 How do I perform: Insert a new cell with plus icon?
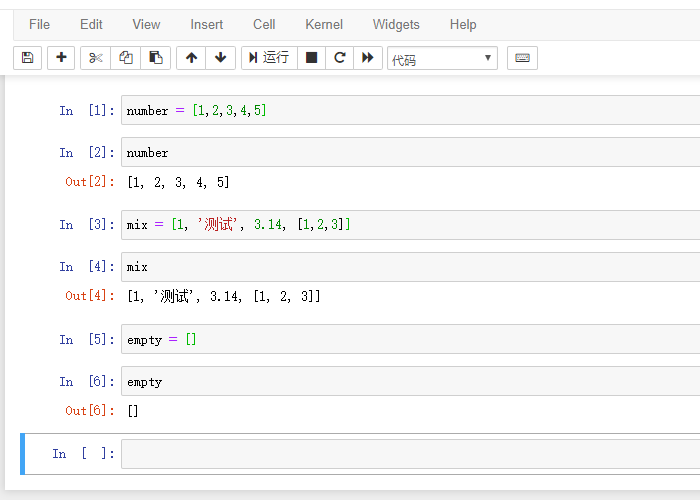point(61,58)
